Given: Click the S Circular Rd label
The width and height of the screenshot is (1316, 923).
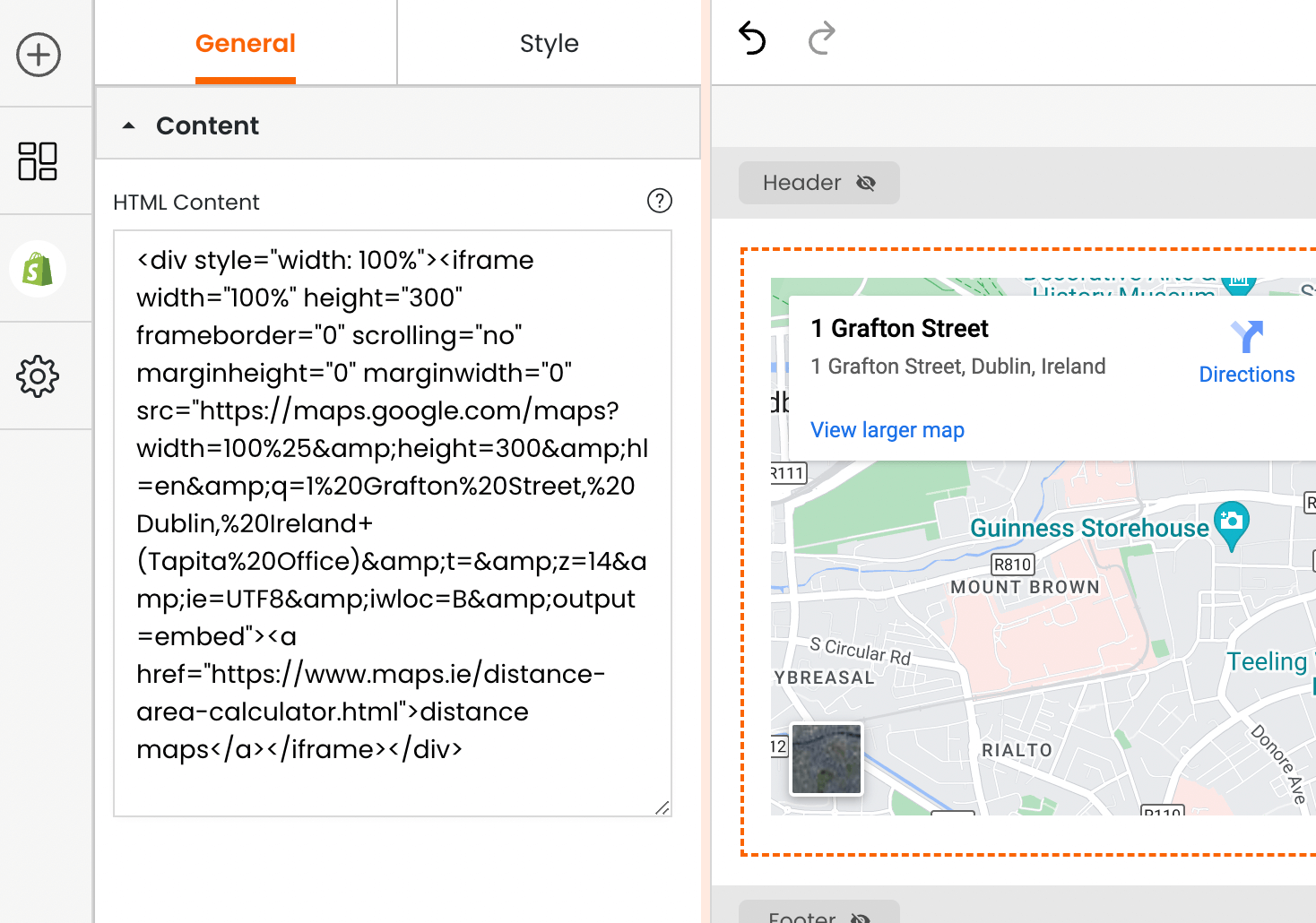Looking at the screenshot, I should tap(860, 651).
